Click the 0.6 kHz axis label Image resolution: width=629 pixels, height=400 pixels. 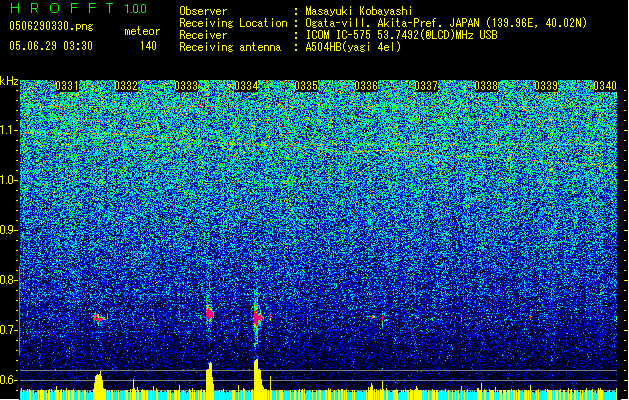click(9, 380)
